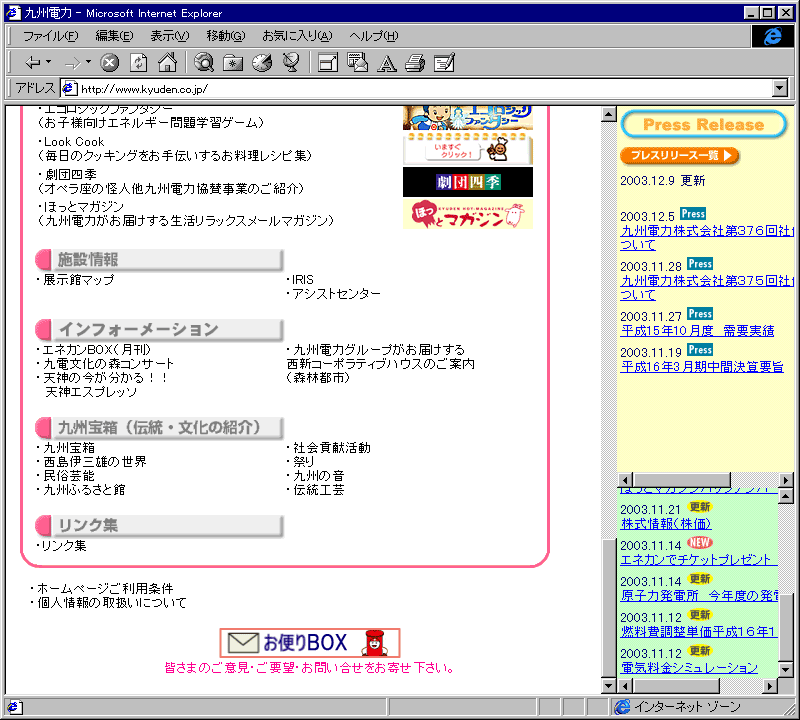Screen dimensions: 800x720
Task: Switch to Fullscreen view toolbar icon
Action: click(328, 63)
